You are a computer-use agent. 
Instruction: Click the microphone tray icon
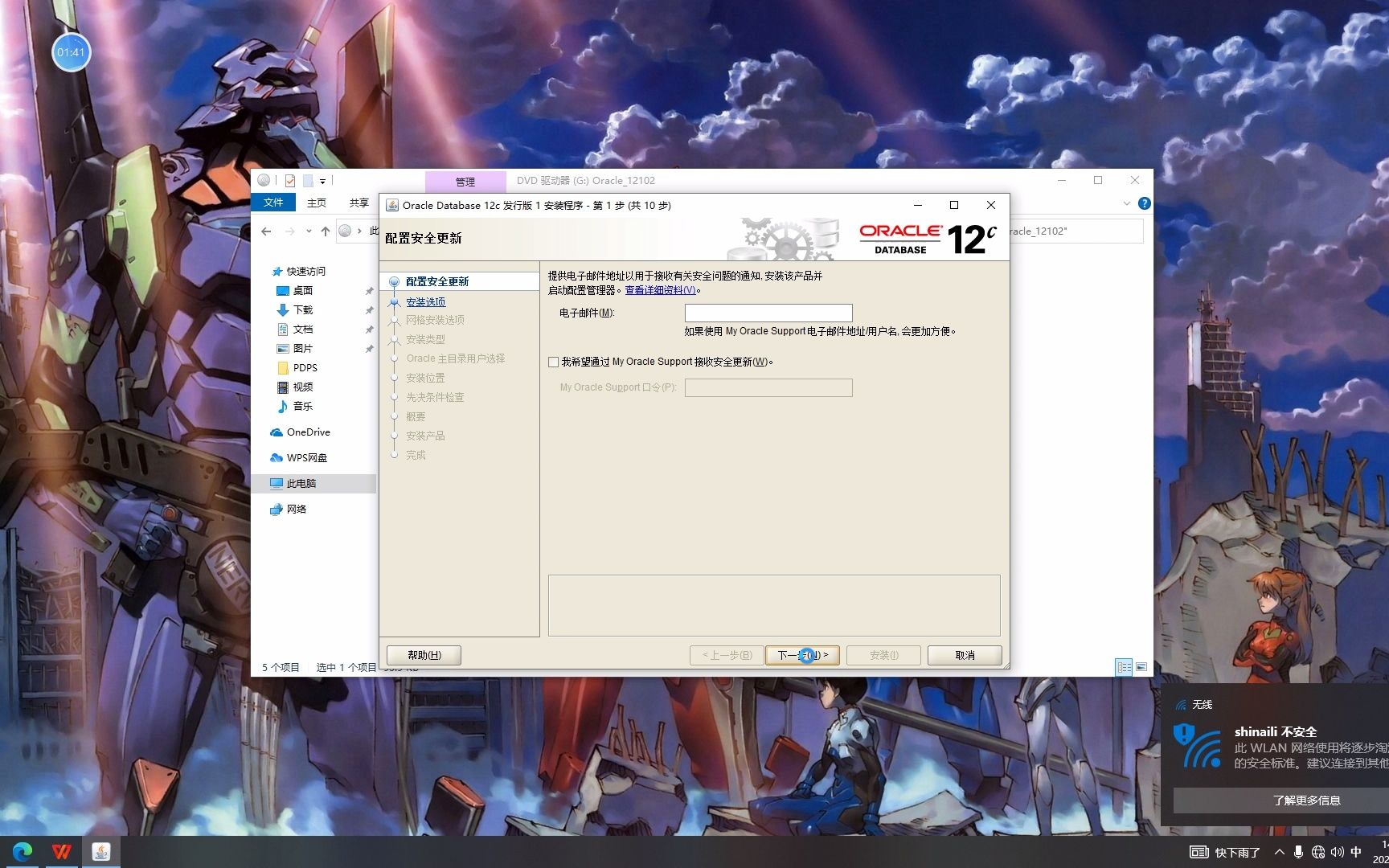coord(1299,852)
